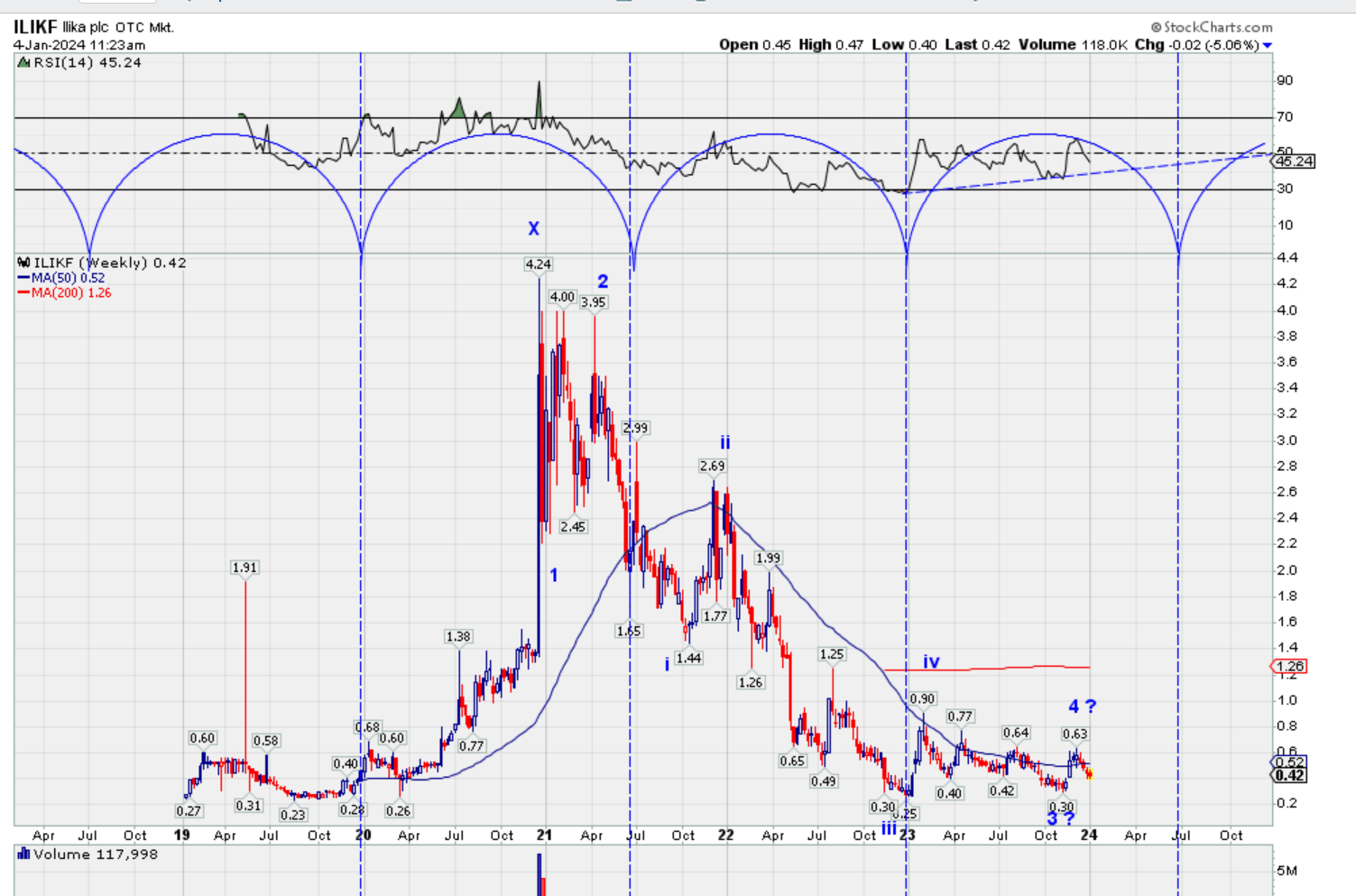Click the 0.58 price label
The width and height of the screenshot is (1356, 896).
coord(266,741)
